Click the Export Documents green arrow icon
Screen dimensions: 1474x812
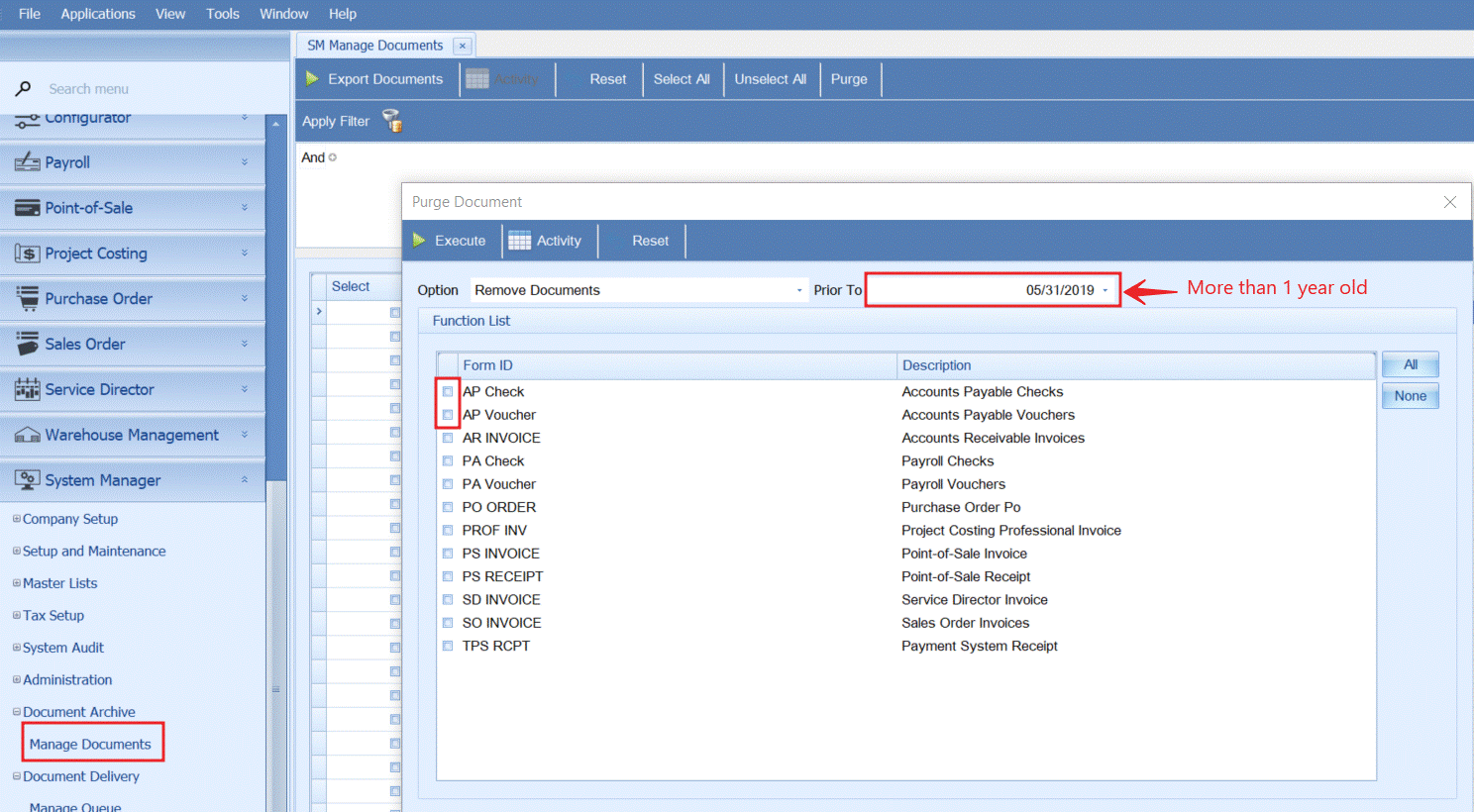click(x=312, y=79)
